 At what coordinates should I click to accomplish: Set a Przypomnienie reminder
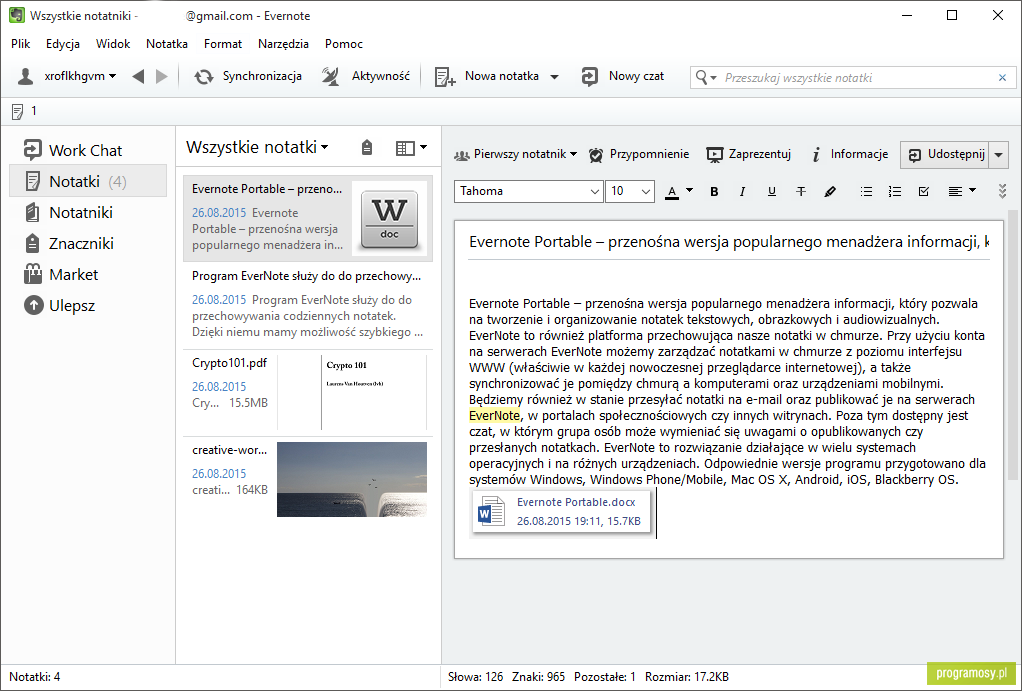(639, 154)
